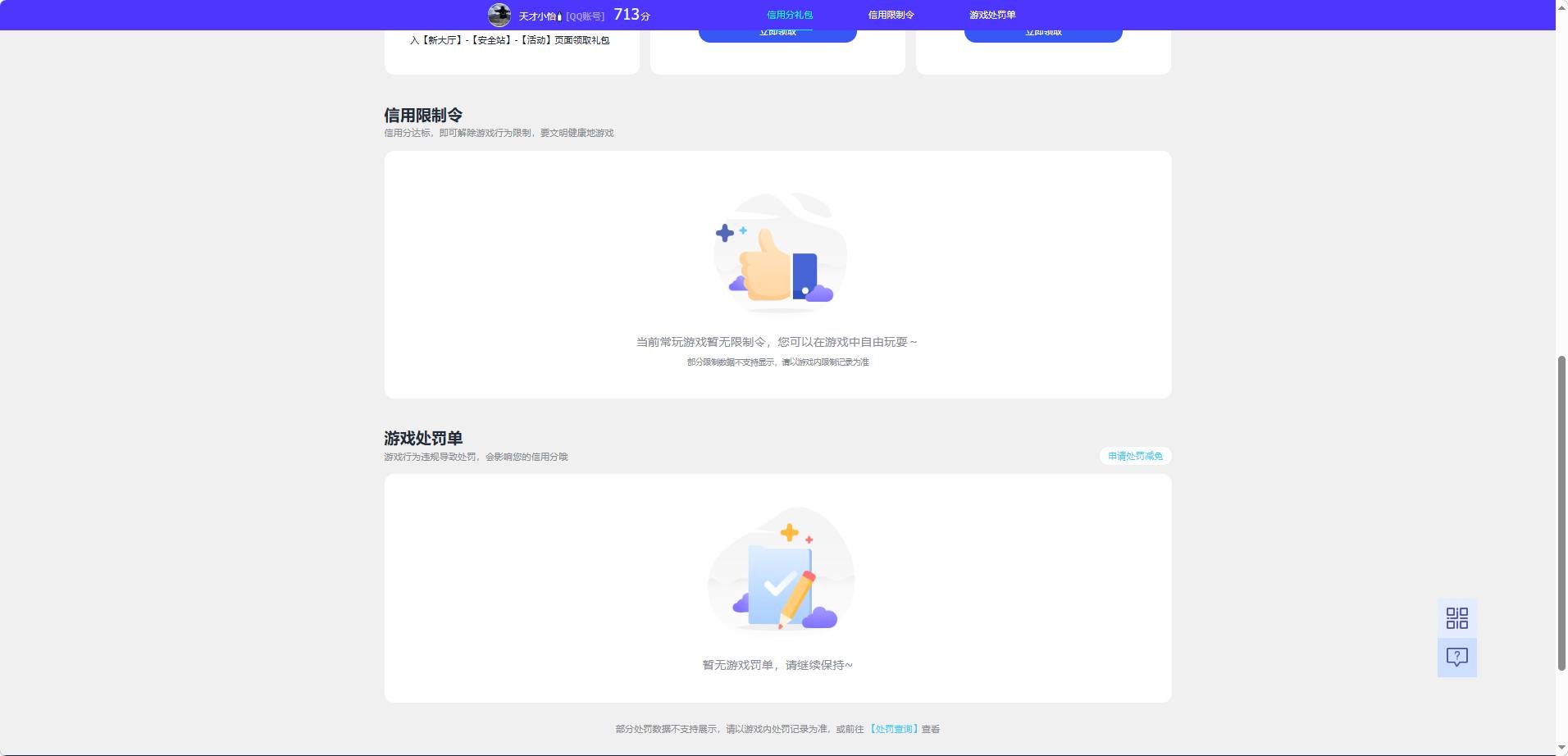Switch to the 信用限制令 nav item
Image resolution: width=1568 pixels, height=756 pixels.
(890, 14)
